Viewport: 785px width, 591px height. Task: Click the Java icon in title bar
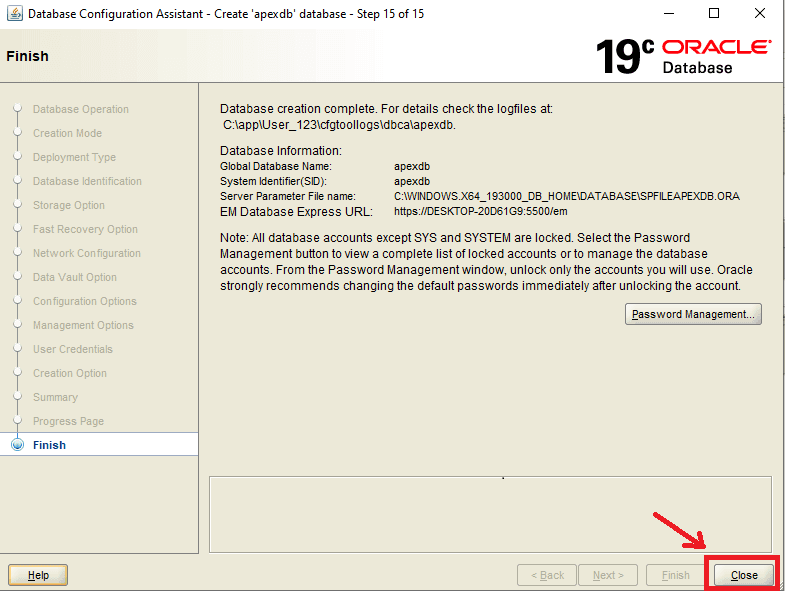pos(15,14)
